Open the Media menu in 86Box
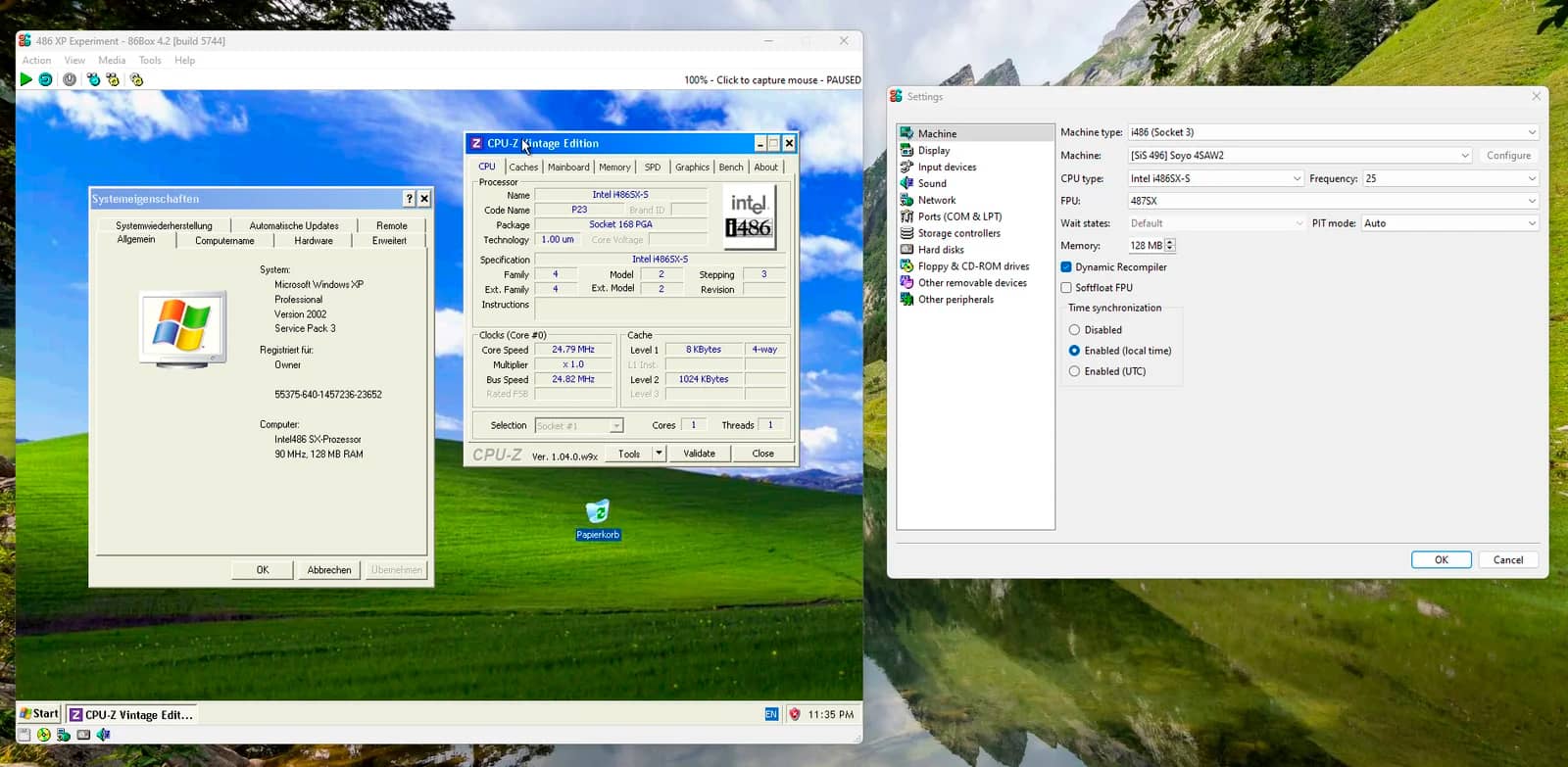 (112, 61)
